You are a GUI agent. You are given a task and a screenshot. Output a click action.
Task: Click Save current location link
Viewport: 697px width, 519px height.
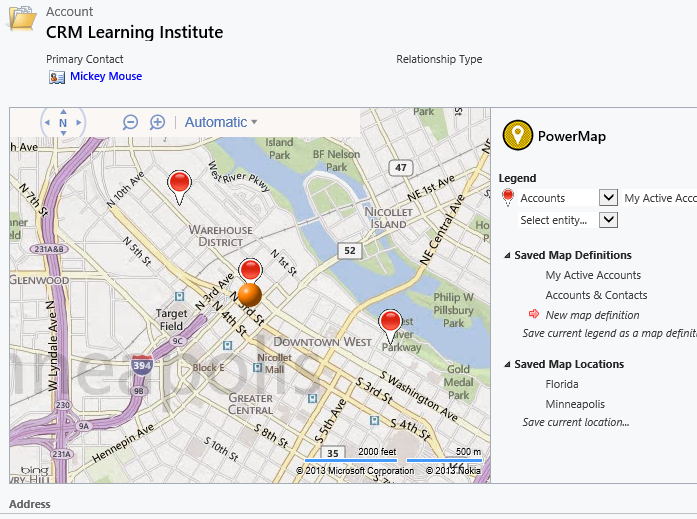coord(576,422)
